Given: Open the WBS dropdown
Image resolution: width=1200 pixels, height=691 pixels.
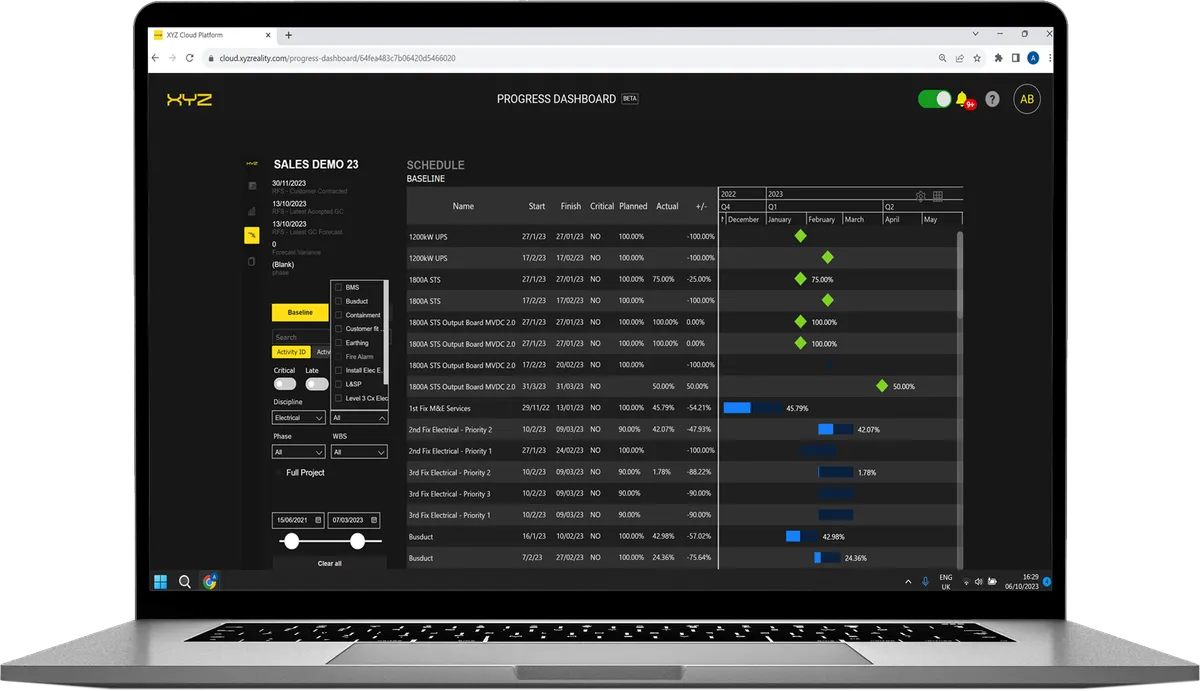Looking at the screenshot, I should click(x=359, y=452).
